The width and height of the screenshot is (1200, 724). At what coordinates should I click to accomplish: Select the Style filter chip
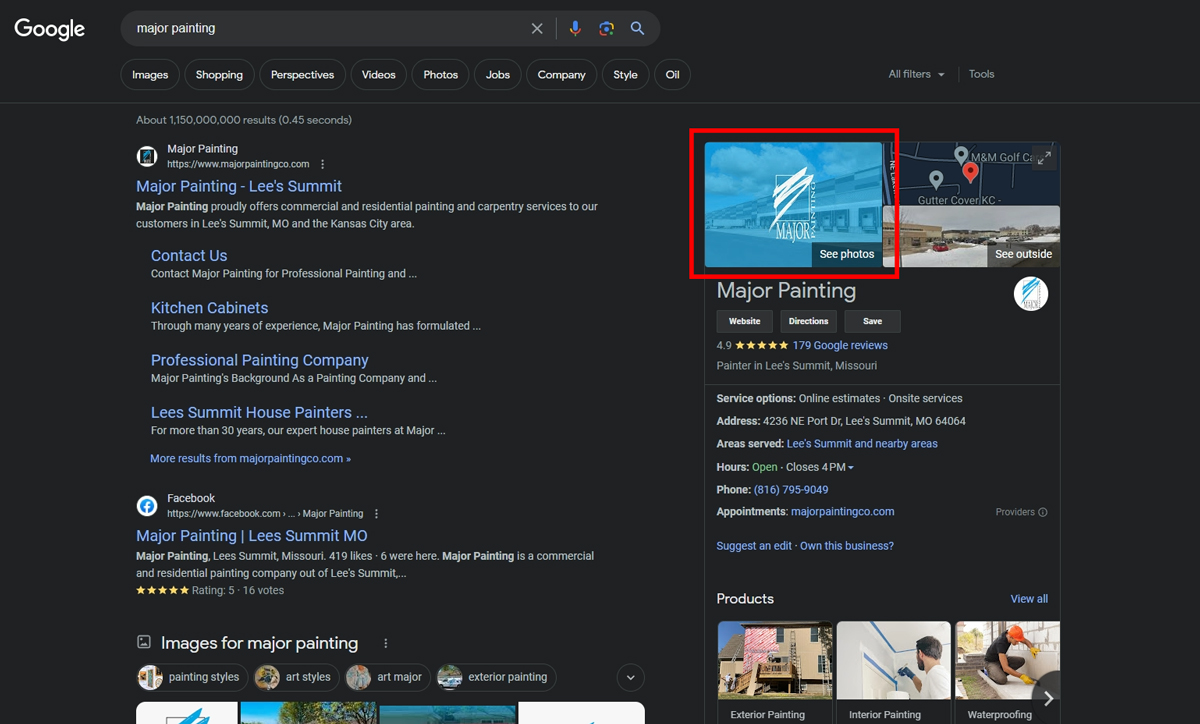pos(625,75)
